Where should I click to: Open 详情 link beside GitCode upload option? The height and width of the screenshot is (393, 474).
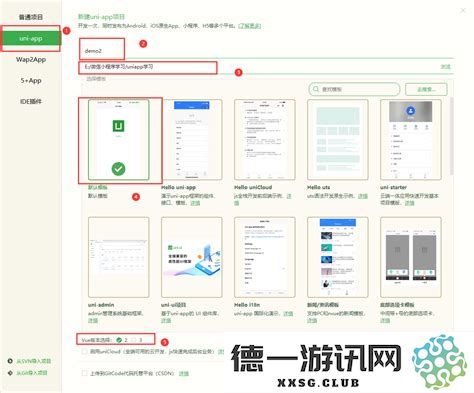tap(184, 373)
